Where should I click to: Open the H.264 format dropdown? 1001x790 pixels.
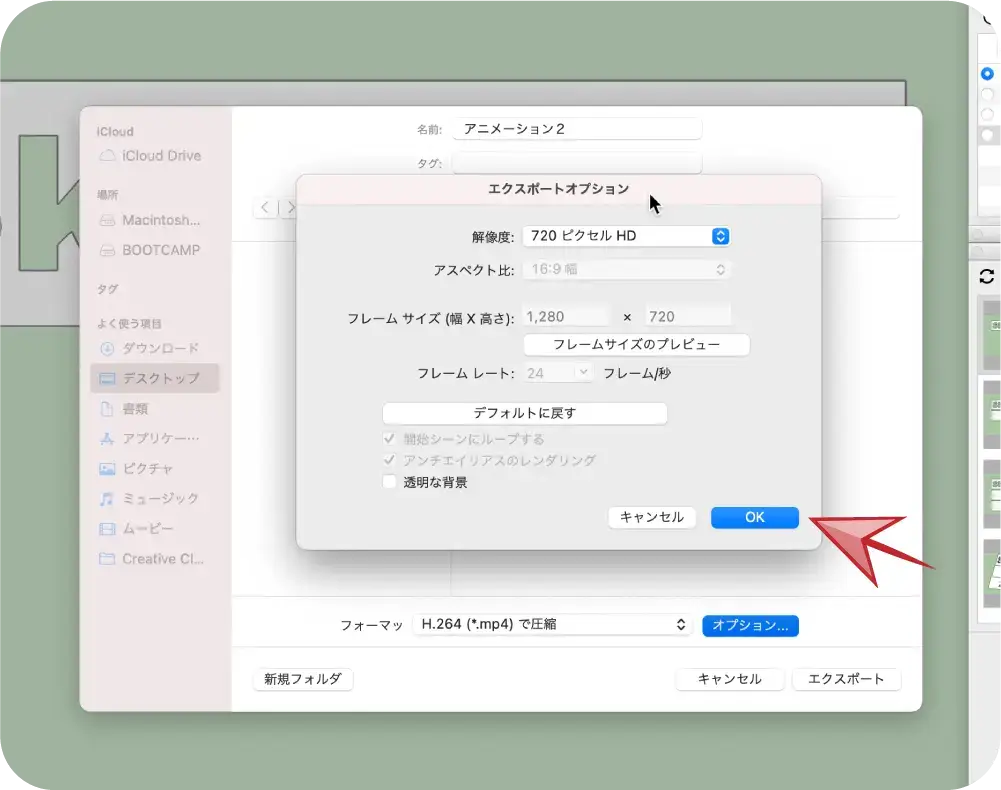(552, 624)
